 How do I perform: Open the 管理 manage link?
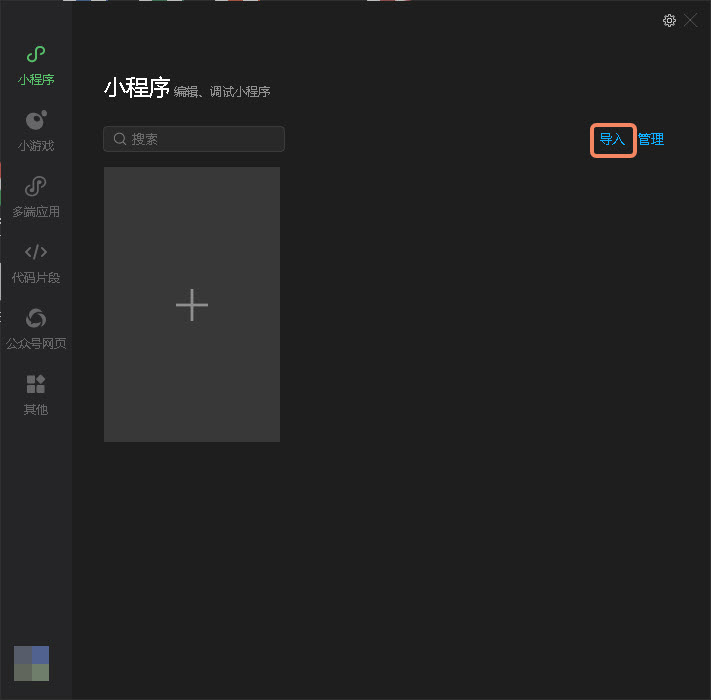(651, 140)
